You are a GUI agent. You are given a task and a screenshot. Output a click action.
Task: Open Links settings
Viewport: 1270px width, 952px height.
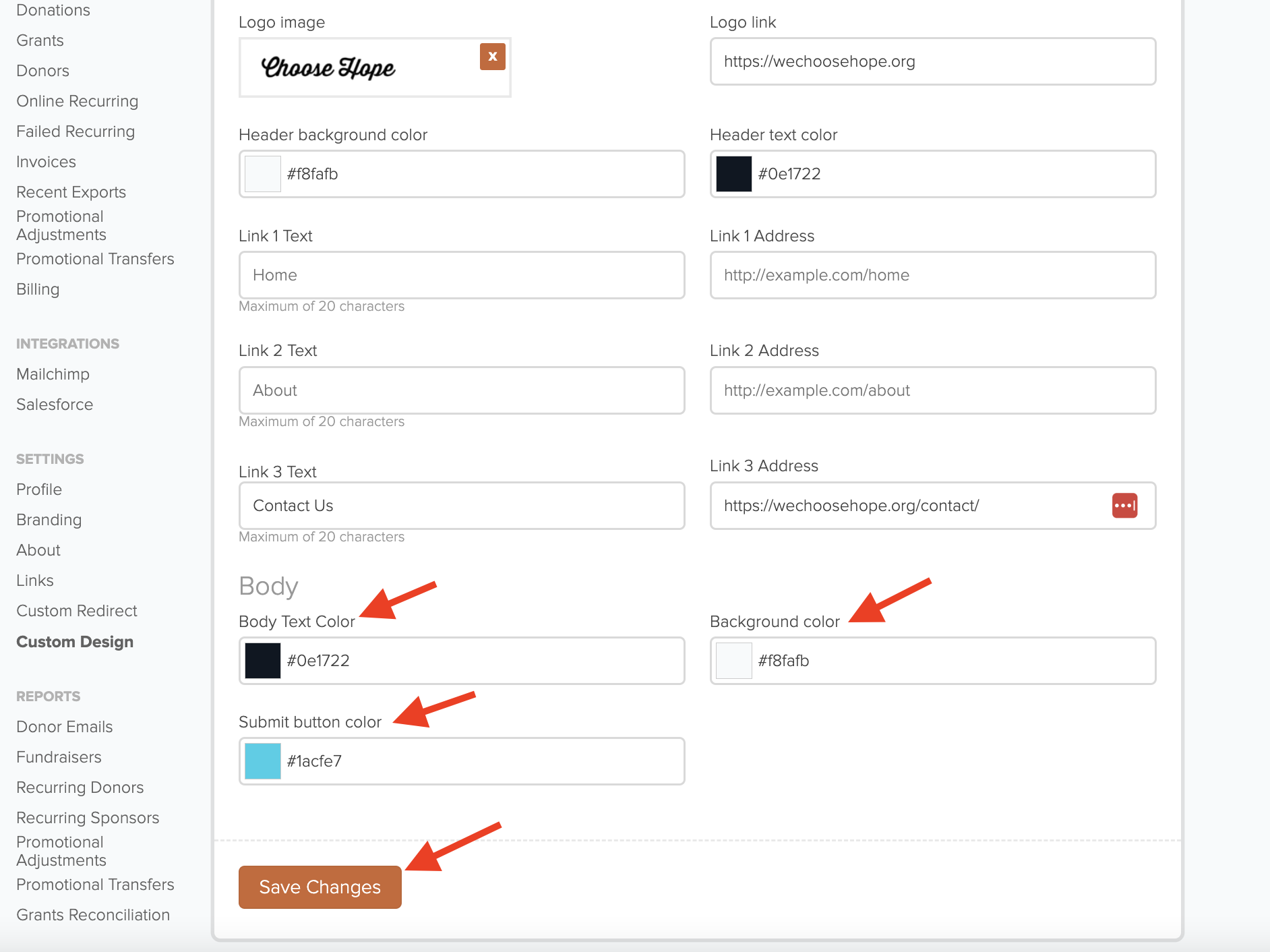coord(35,581)
